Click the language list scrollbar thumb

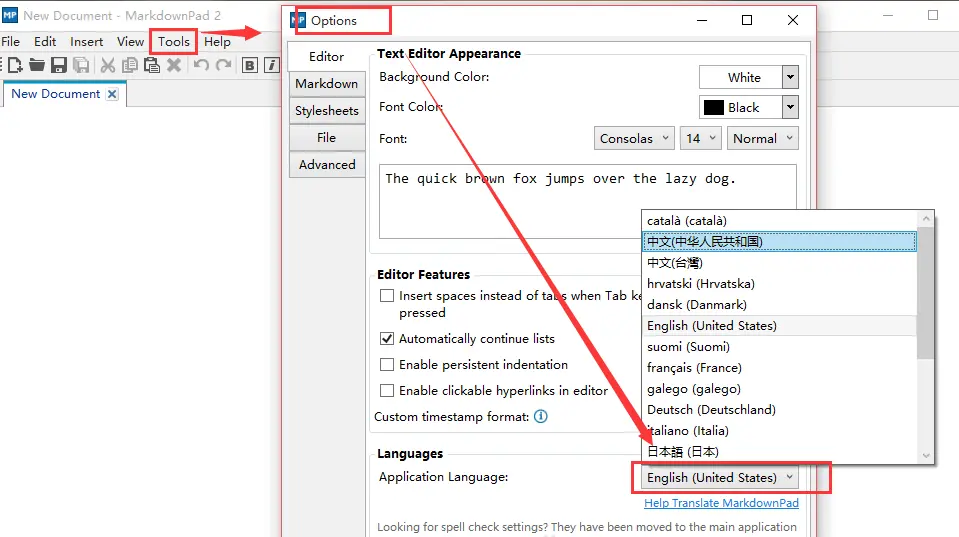[x=926, y=293]
